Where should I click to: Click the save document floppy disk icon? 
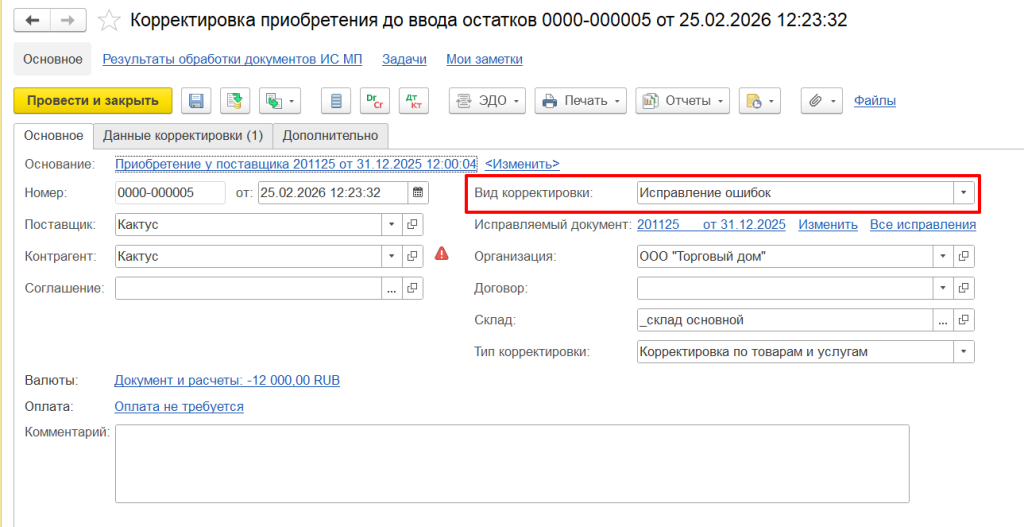(x=196, y=101)
